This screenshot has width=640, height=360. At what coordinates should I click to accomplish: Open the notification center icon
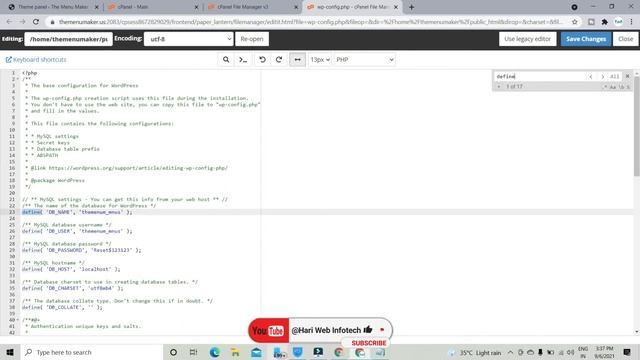pos(627,352)
